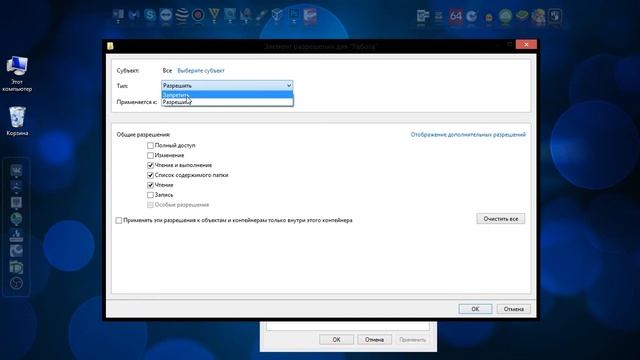Open the red-and-white icon after Photoshop

pyautogui.click(x=310, y=16)
